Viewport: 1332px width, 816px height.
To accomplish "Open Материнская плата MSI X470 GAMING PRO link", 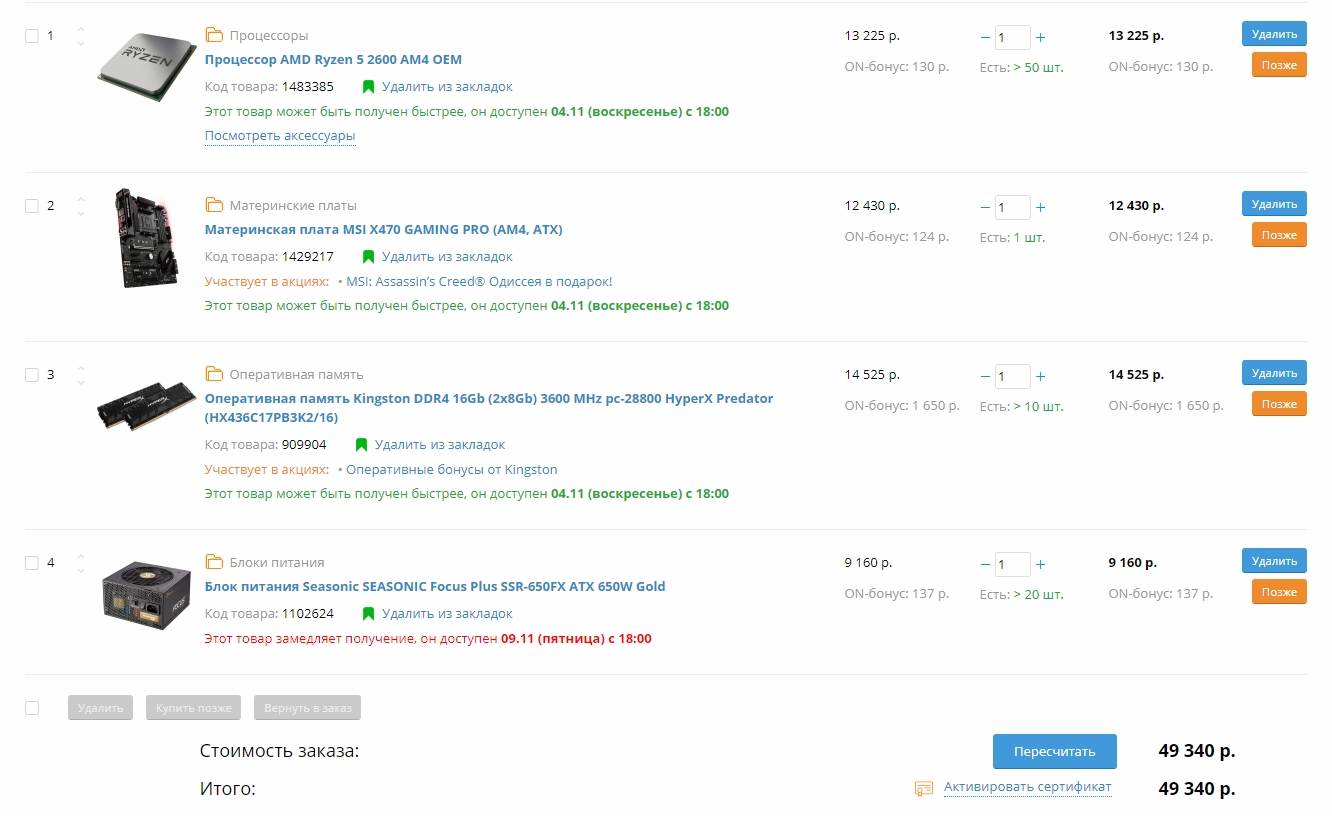I will (x=384, y=229).
